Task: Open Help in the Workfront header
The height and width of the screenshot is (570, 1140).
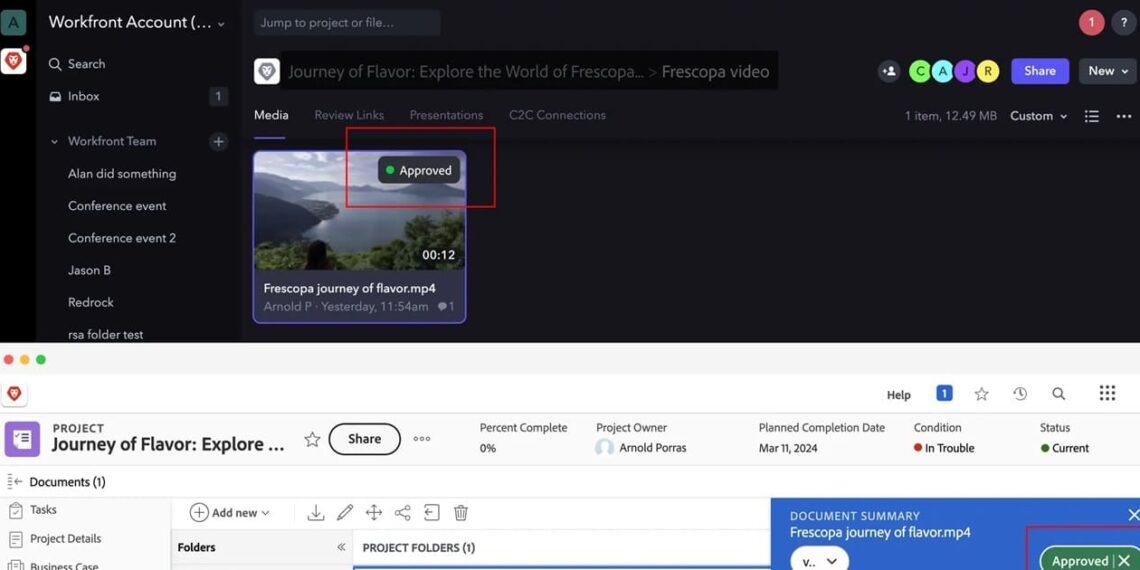Action: (x=899, y=395)
